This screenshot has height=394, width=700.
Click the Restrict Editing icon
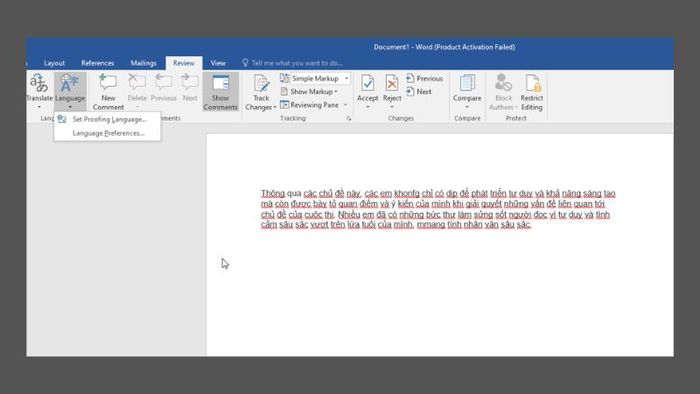532,83
